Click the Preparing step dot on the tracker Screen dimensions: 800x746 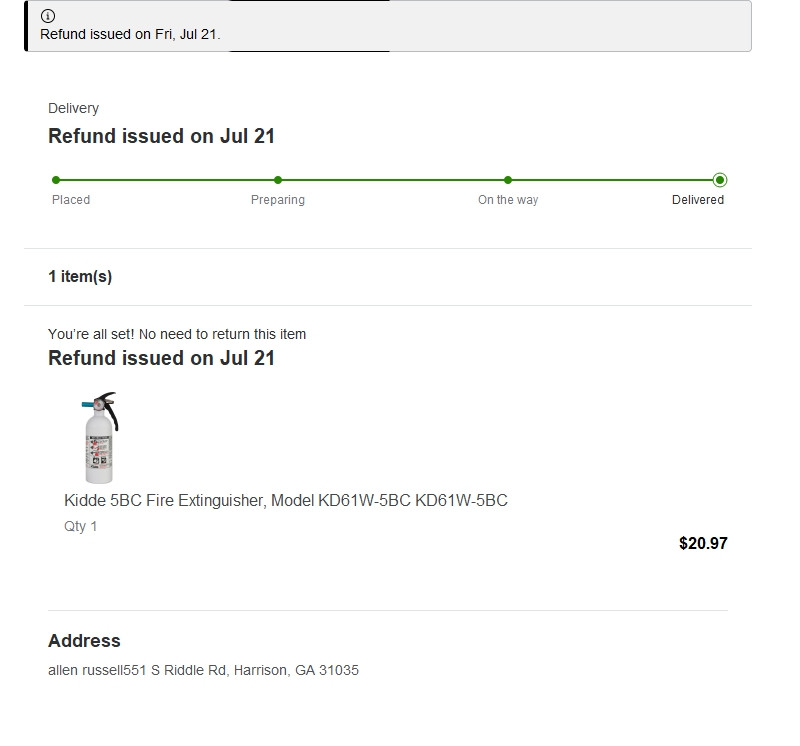point(278,180)
